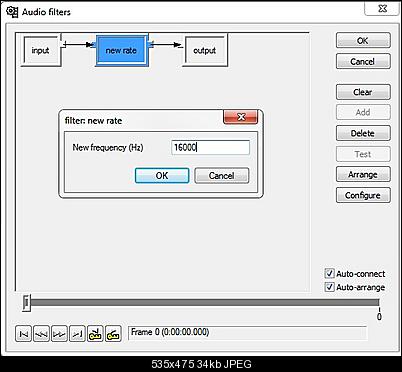Go to start frame button
Viewport: 402px width, 372px height.
tap(24, 334)
